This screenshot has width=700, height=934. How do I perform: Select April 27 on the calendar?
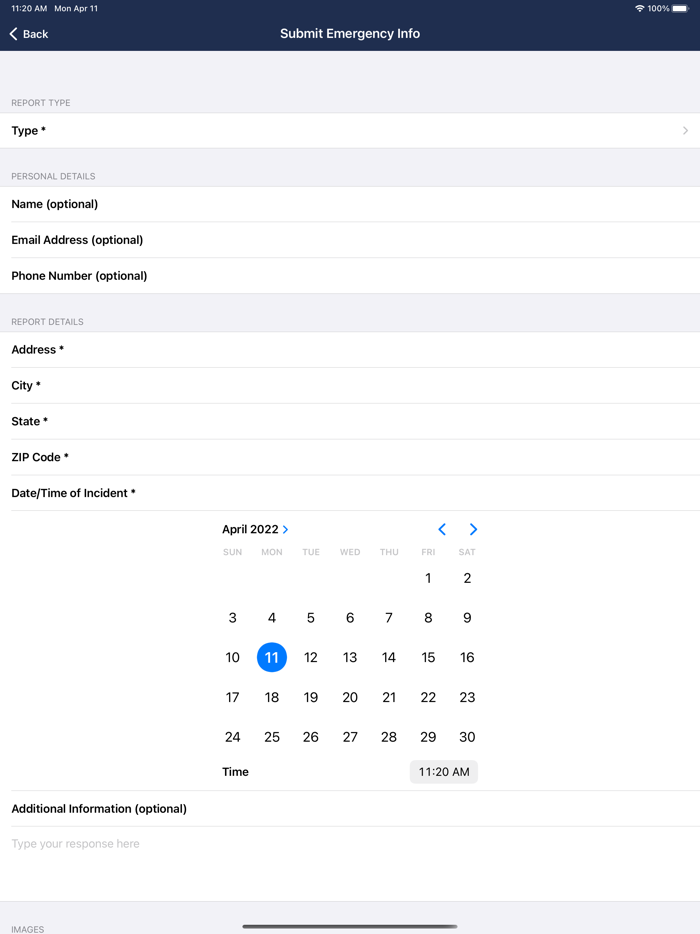click(350, 737)
